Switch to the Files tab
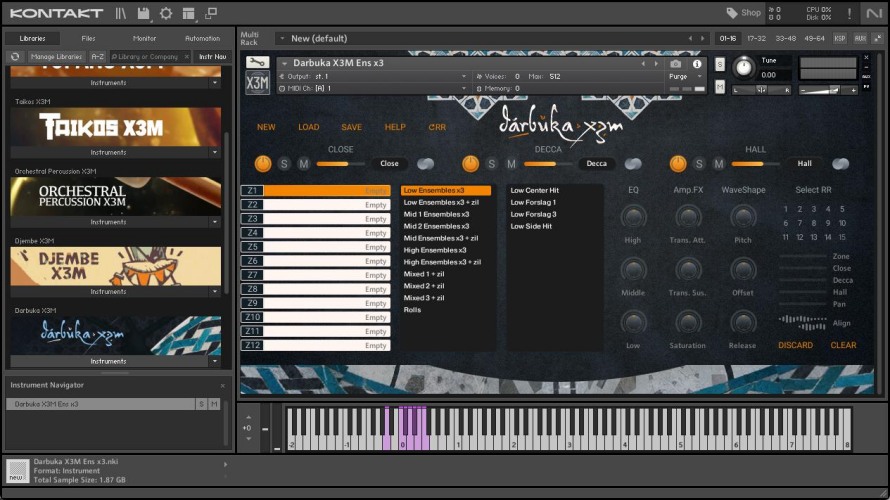Viewport: 890px width, 500px height. [x=89, y=38]
